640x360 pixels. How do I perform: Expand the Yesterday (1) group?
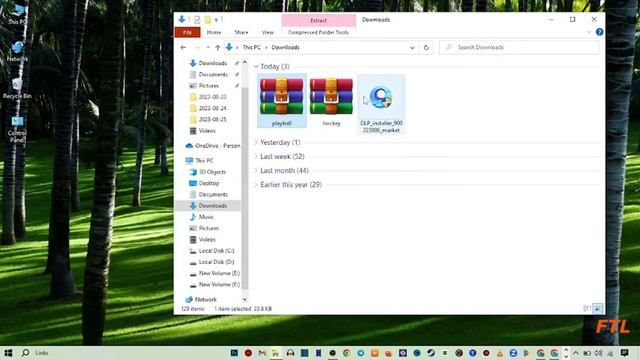point(256,142)
